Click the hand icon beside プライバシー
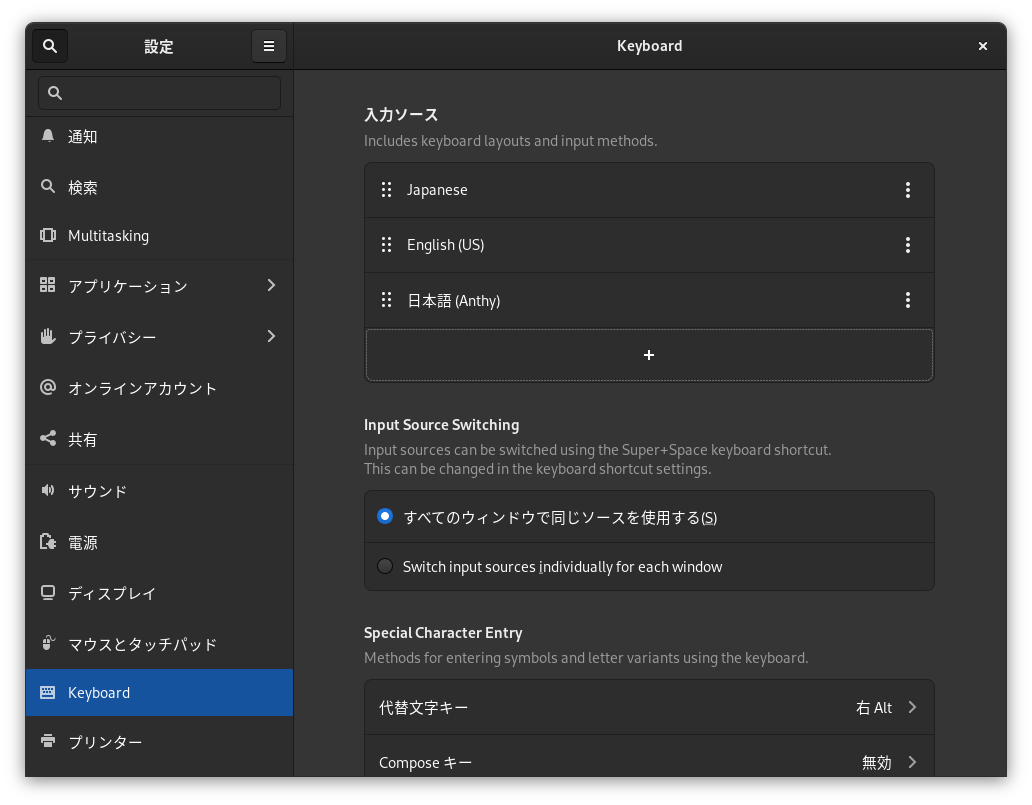 coord(47,336)
